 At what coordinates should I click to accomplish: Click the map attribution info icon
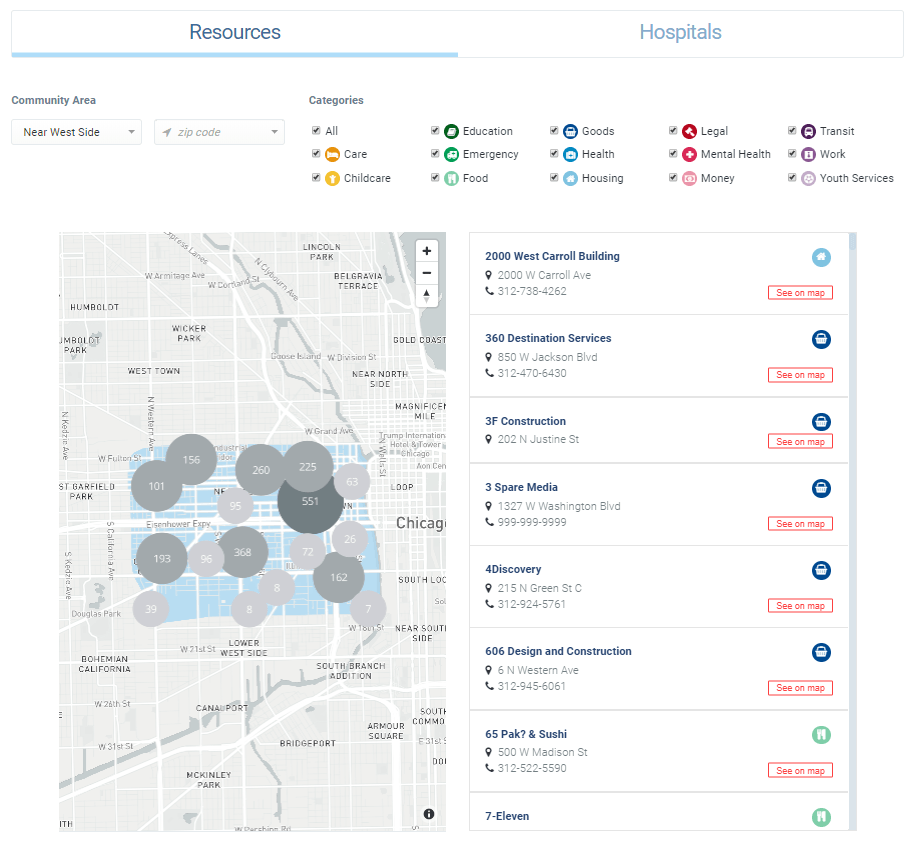(x=429, y=814)
